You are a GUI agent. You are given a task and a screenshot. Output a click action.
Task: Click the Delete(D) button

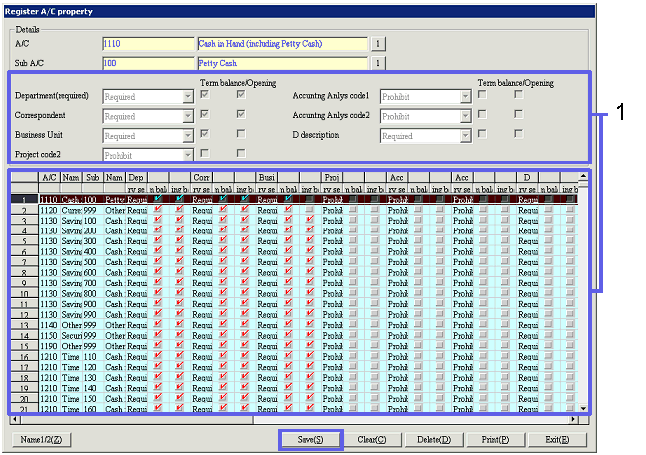(434, 440)
